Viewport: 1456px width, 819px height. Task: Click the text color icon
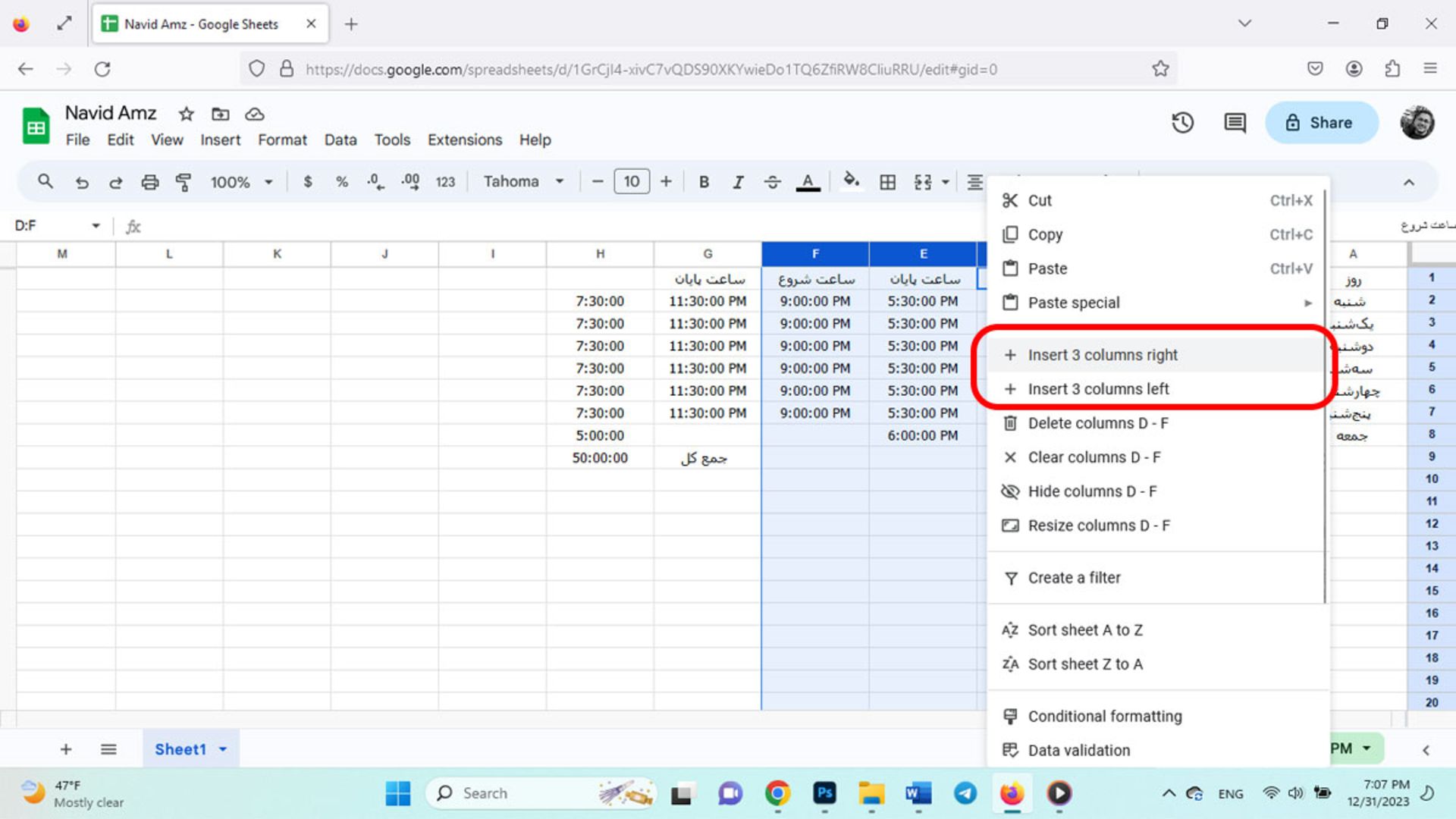coord(808,181)
